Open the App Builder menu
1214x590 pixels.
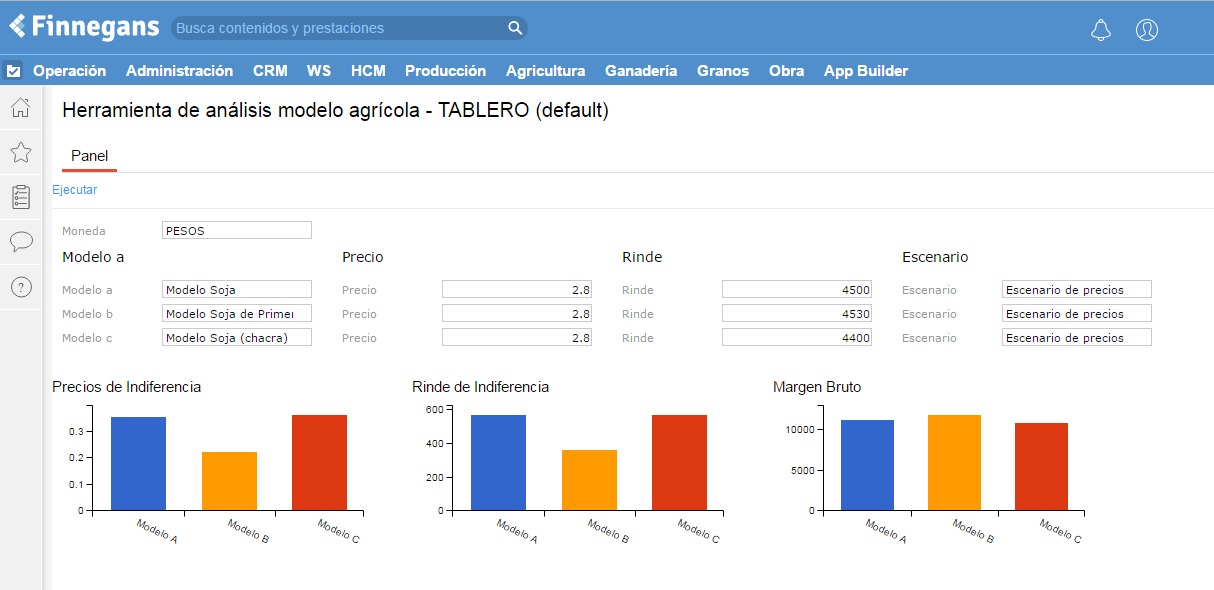[865, 71]
